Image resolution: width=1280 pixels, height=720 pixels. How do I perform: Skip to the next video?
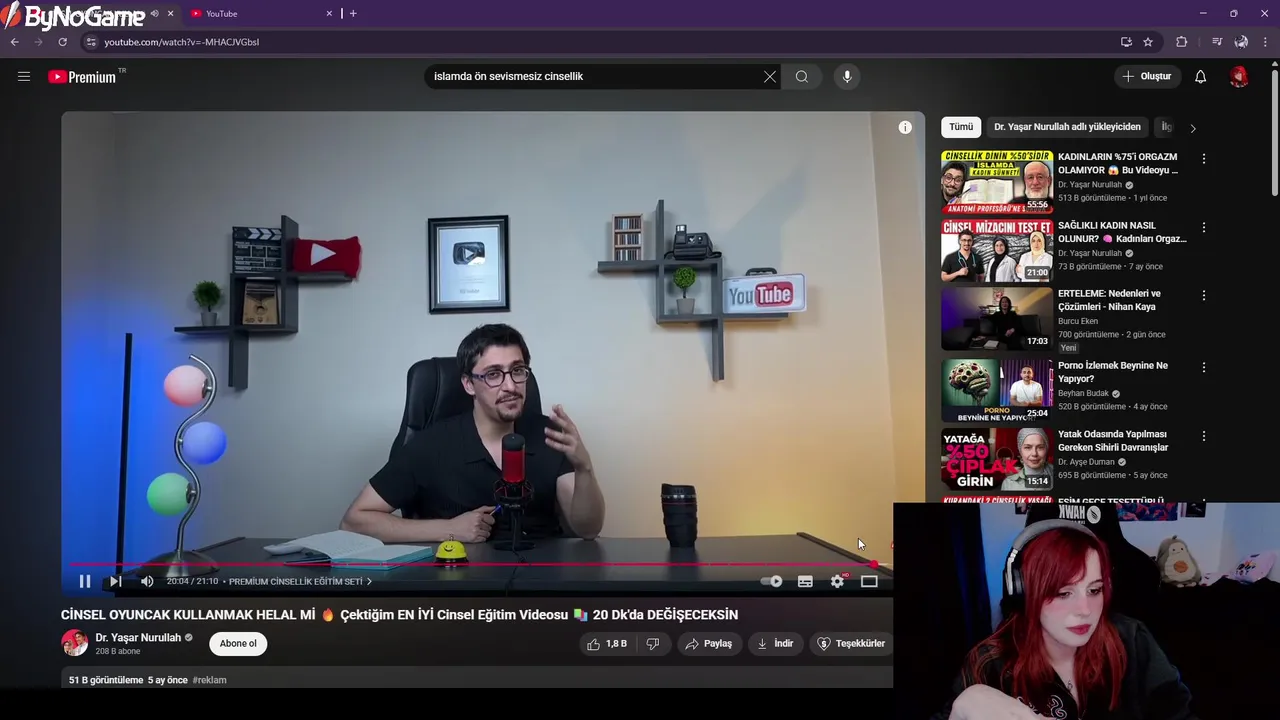pyautogui.click(x=116, y=581)
